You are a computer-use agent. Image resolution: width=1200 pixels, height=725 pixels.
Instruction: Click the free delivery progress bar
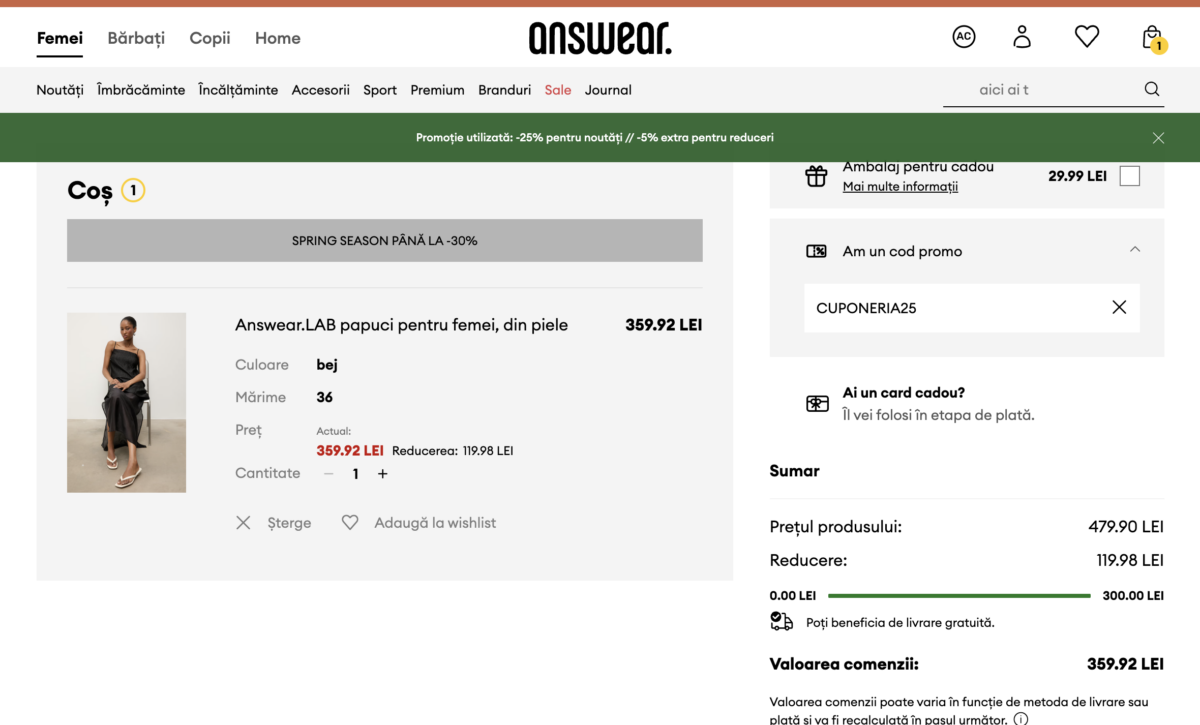coord(959,596)
